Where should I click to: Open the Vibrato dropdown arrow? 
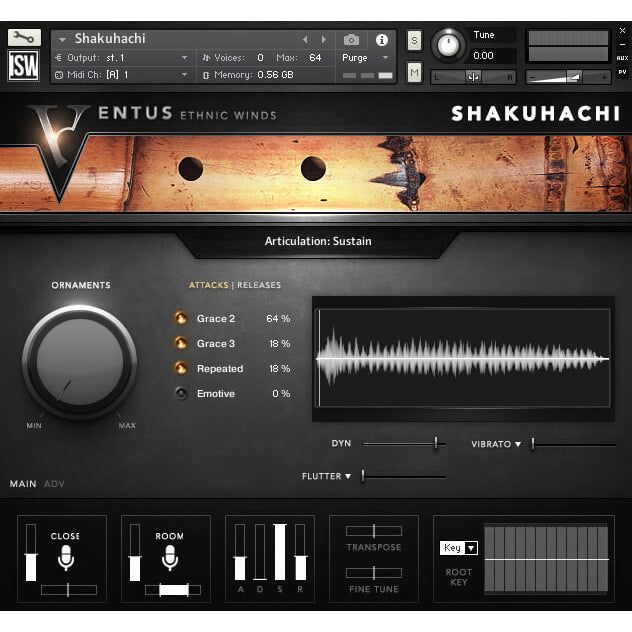point(518,444)
